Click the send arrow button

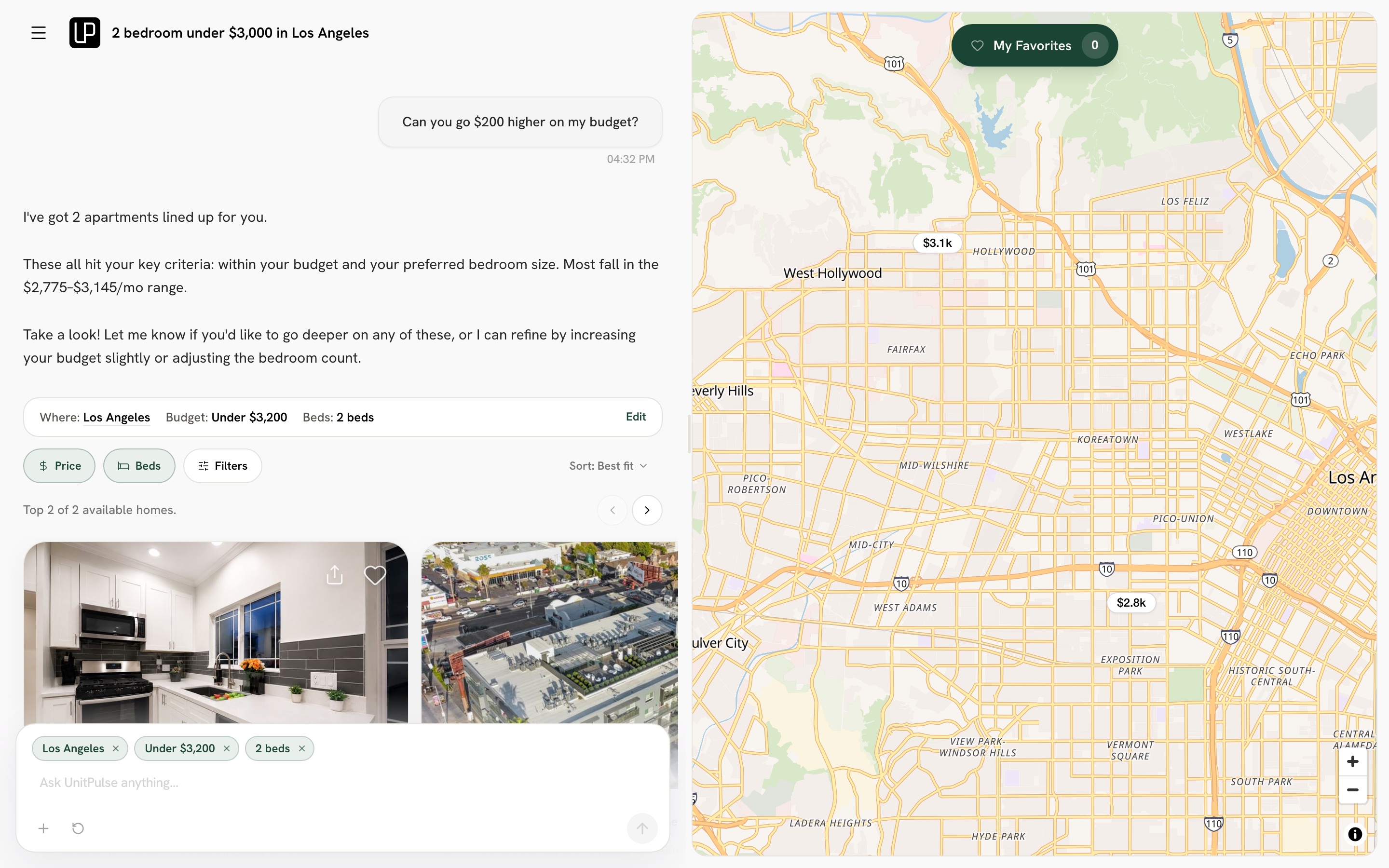[642, 828]
